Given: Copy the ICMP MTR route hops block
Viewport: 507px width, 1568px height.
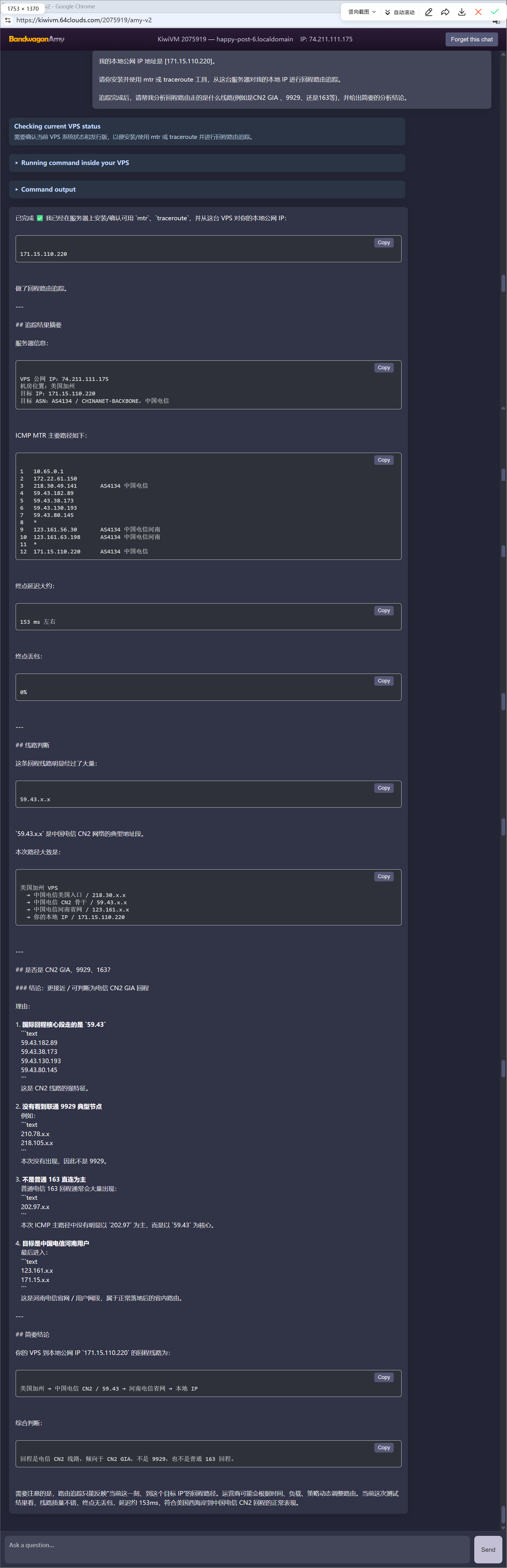Looking at the screenshot, I should pyautogui.click(x=384, y=460).
